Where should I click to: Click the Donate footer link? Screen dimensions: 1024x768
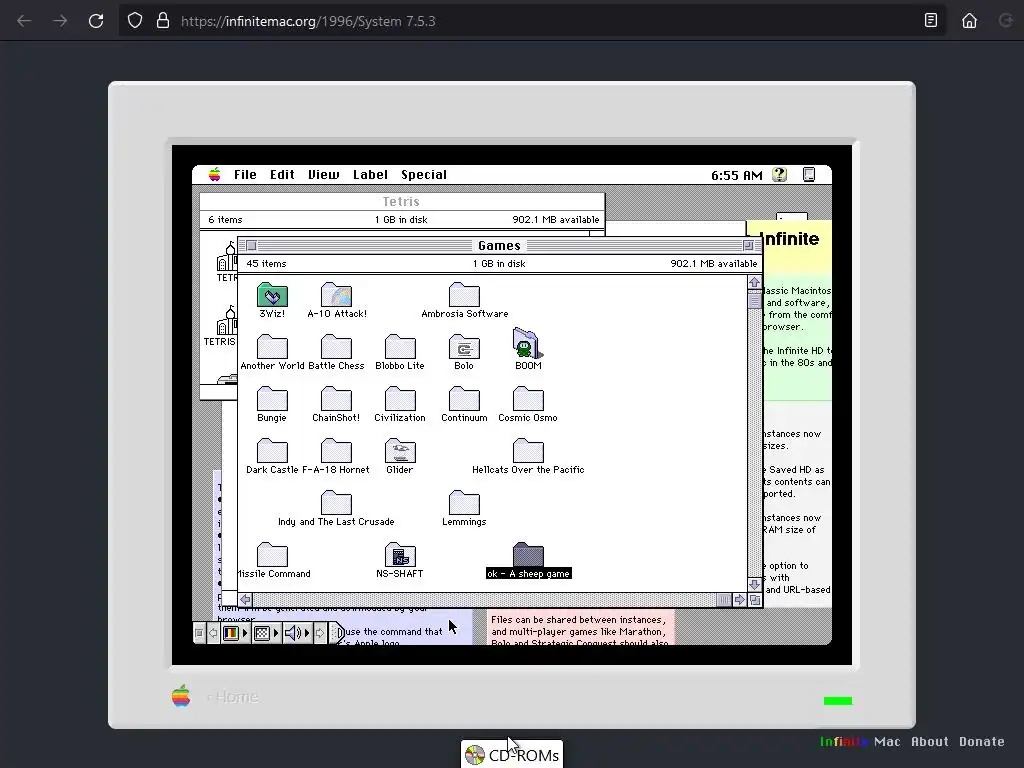(x=982, y=741)
